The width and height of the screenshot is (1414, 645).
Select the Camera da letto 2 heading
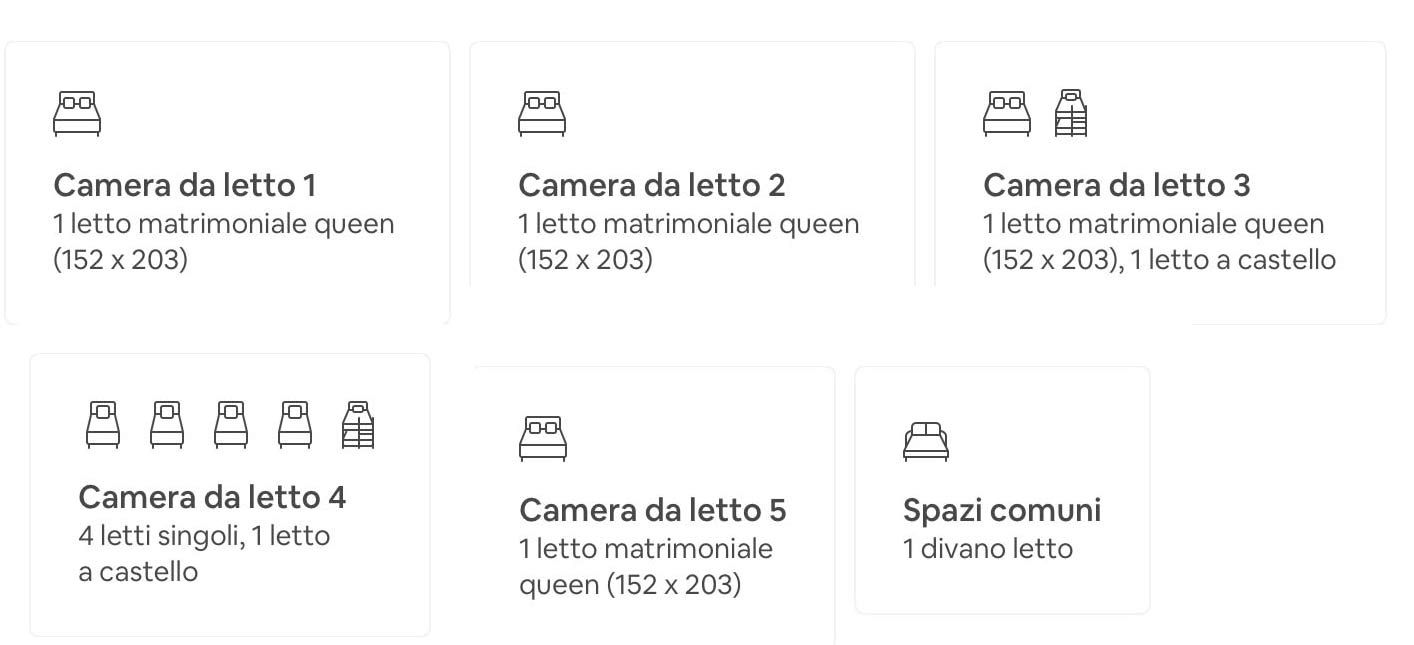click(651, 185)
